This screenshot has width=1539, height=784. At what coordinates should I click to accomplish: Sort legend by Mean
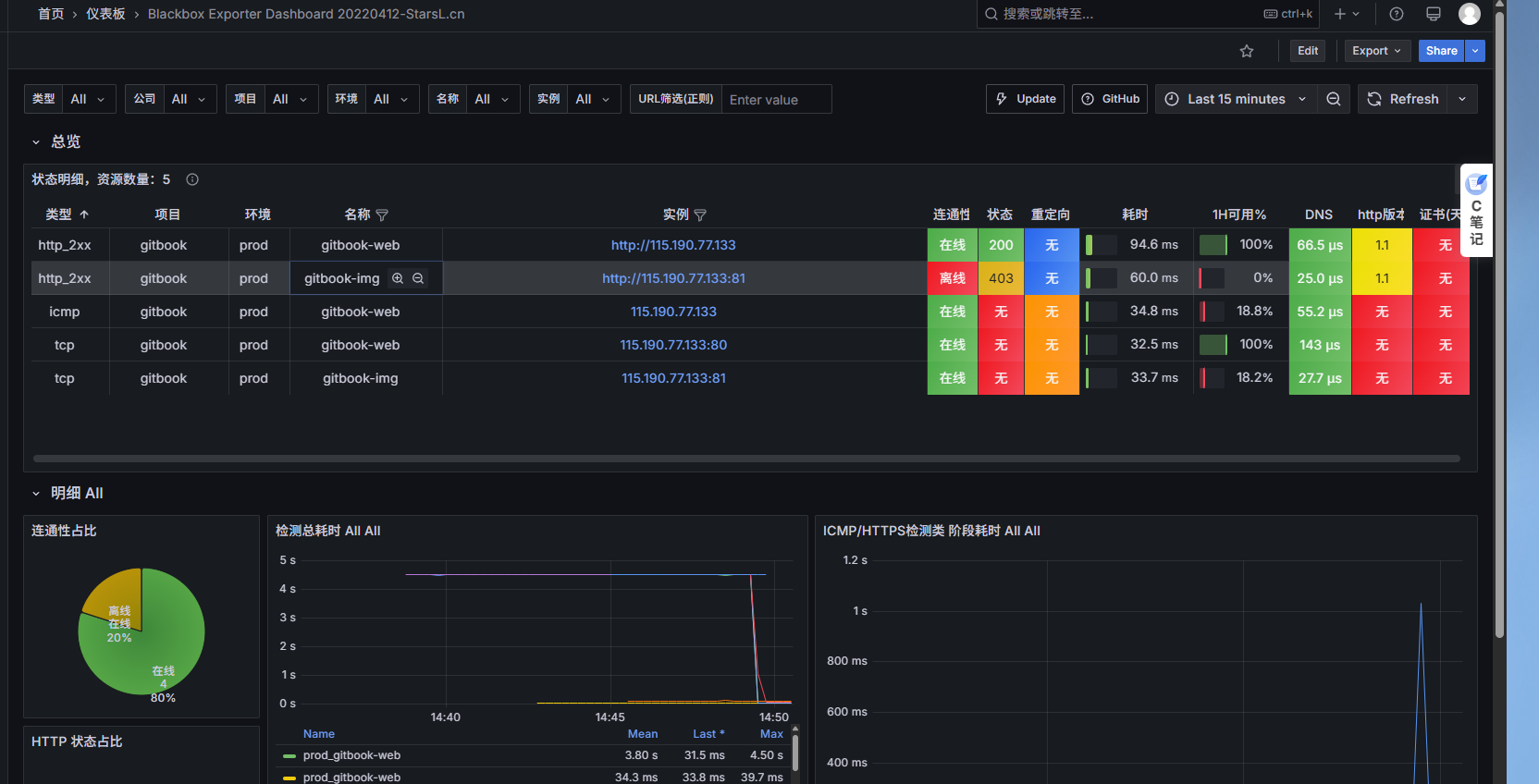click(643, 734)
